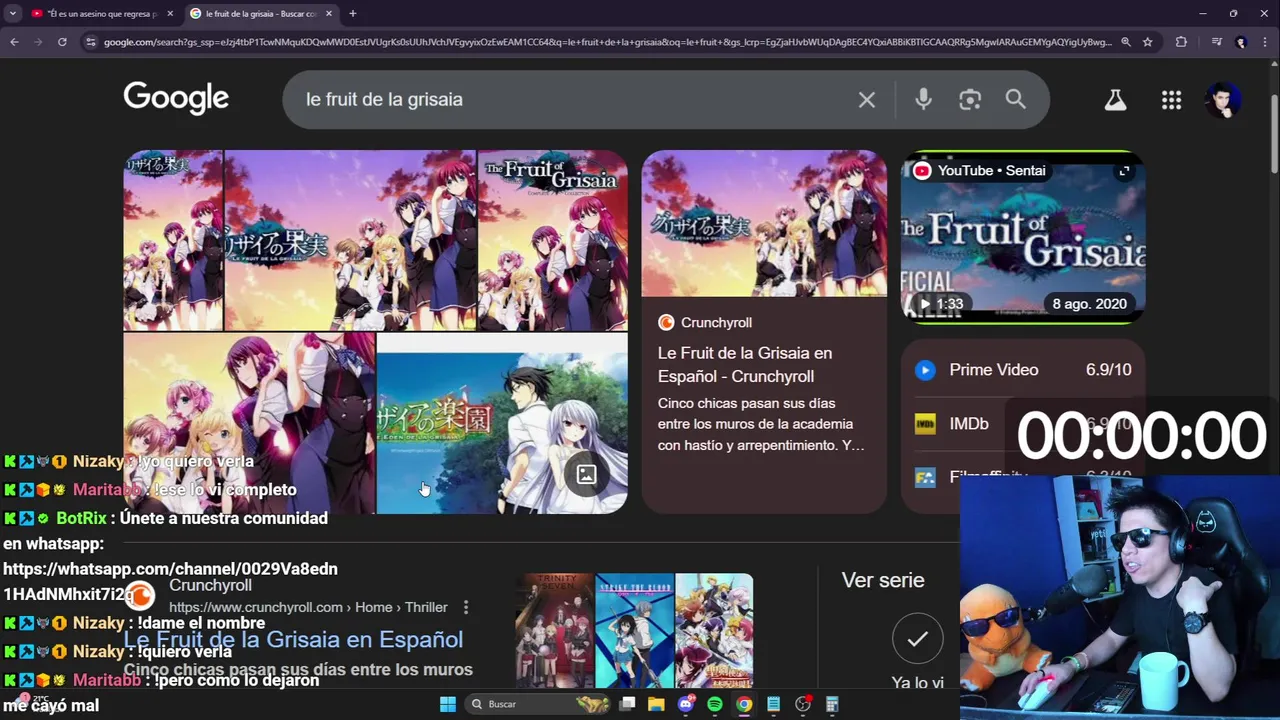The image size is (1280, 720).
Task: Clear the search query with the X icon
Action: click(x=867, y=100)
